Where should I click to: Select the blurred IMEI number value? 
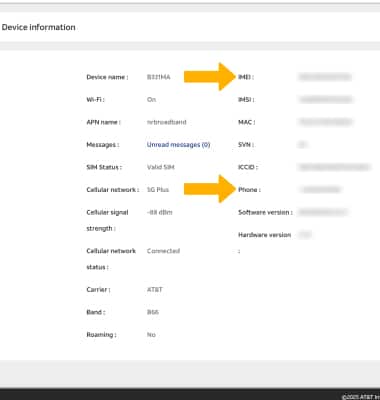click(x=325, y=77)
